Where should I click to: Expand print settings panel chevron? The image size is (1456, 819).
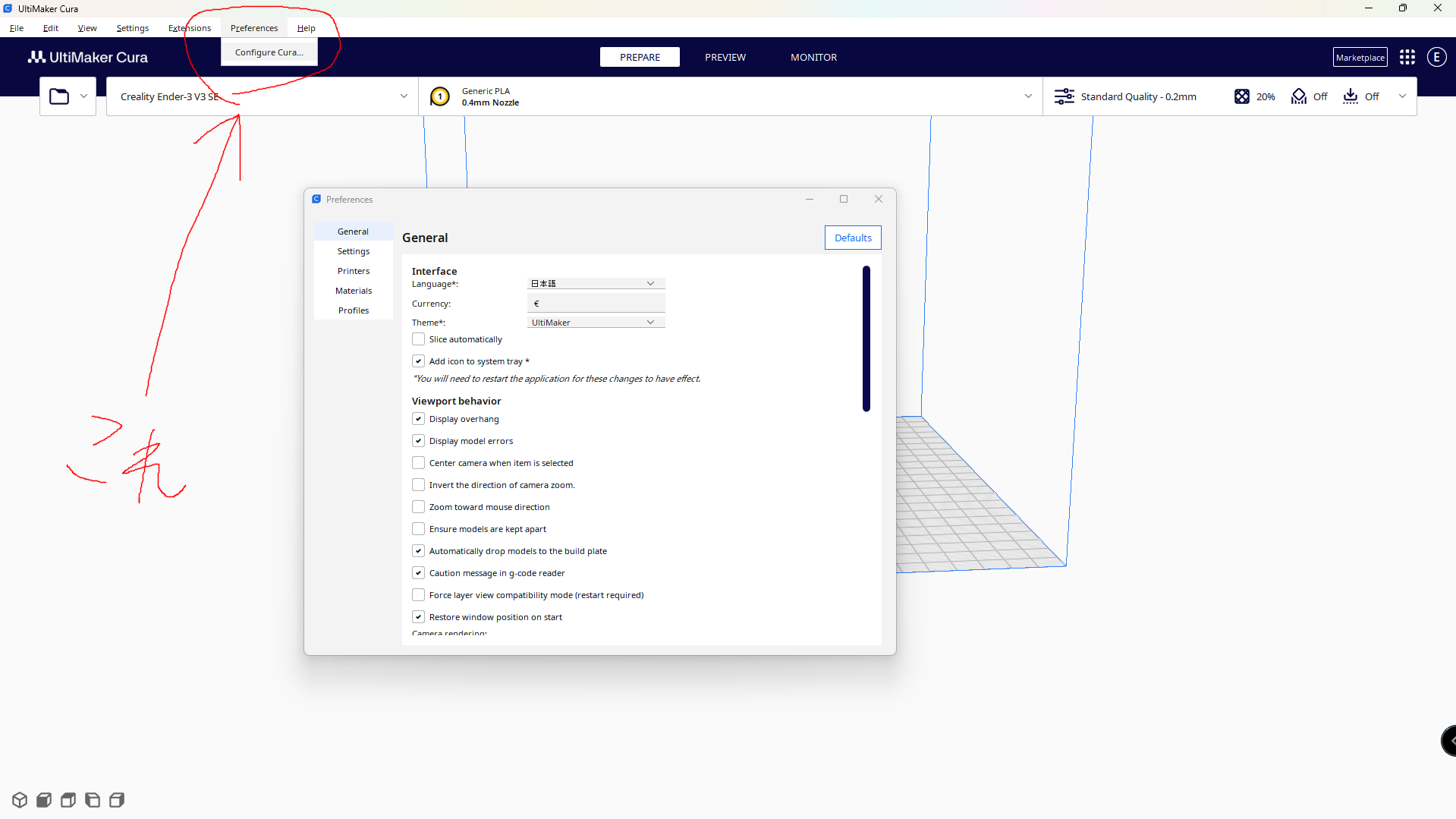coord(1402,96)
